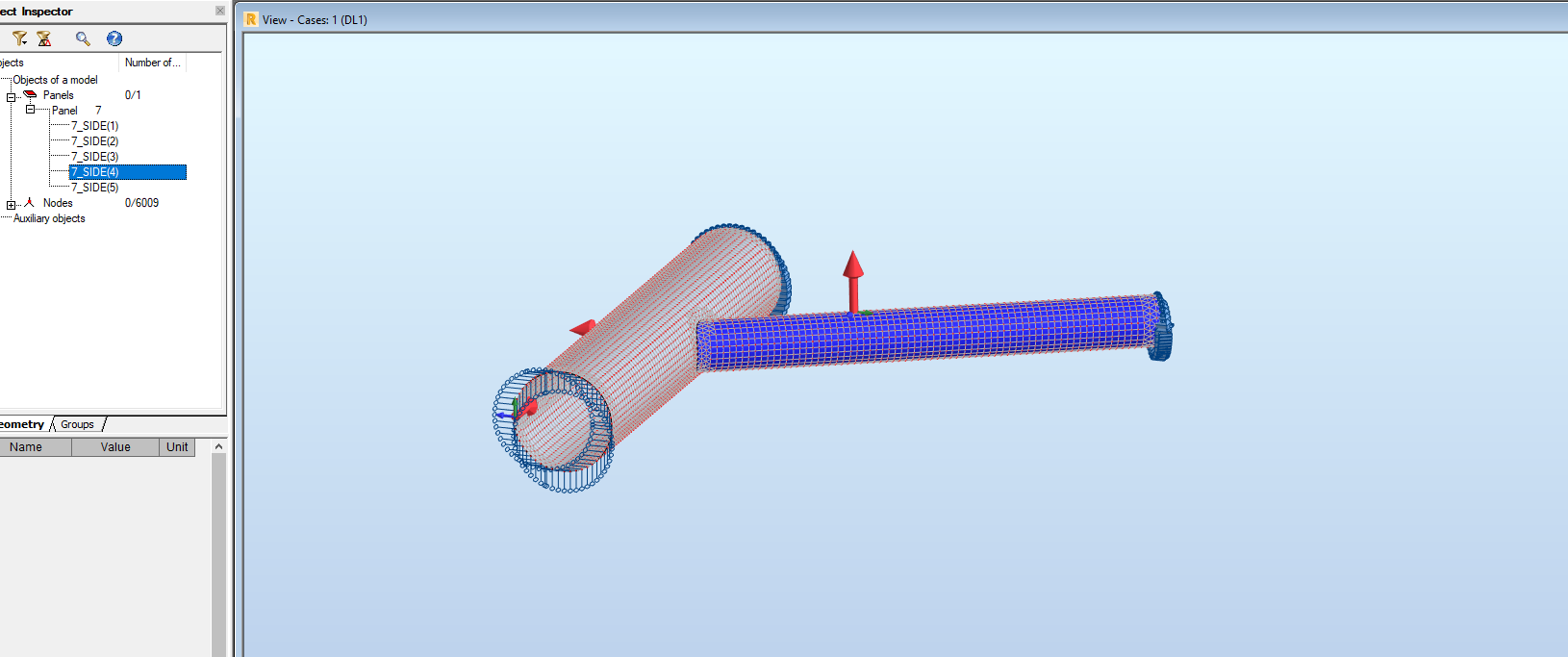Click the red Panels icon in tree

pyautogui.click(x=30, y=94)
